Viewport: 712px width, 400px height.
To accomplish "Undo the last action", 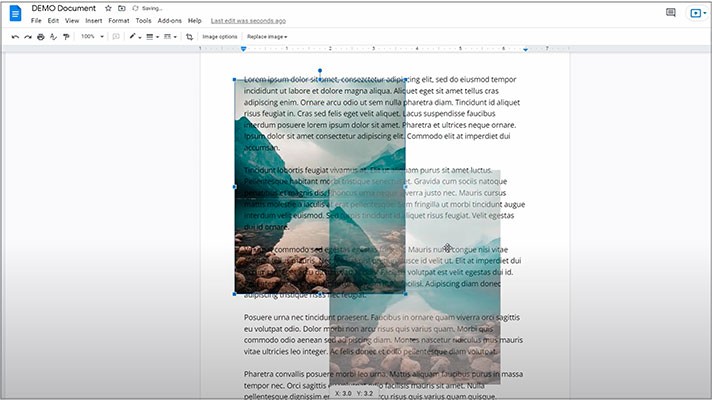I will coord(15,37).
